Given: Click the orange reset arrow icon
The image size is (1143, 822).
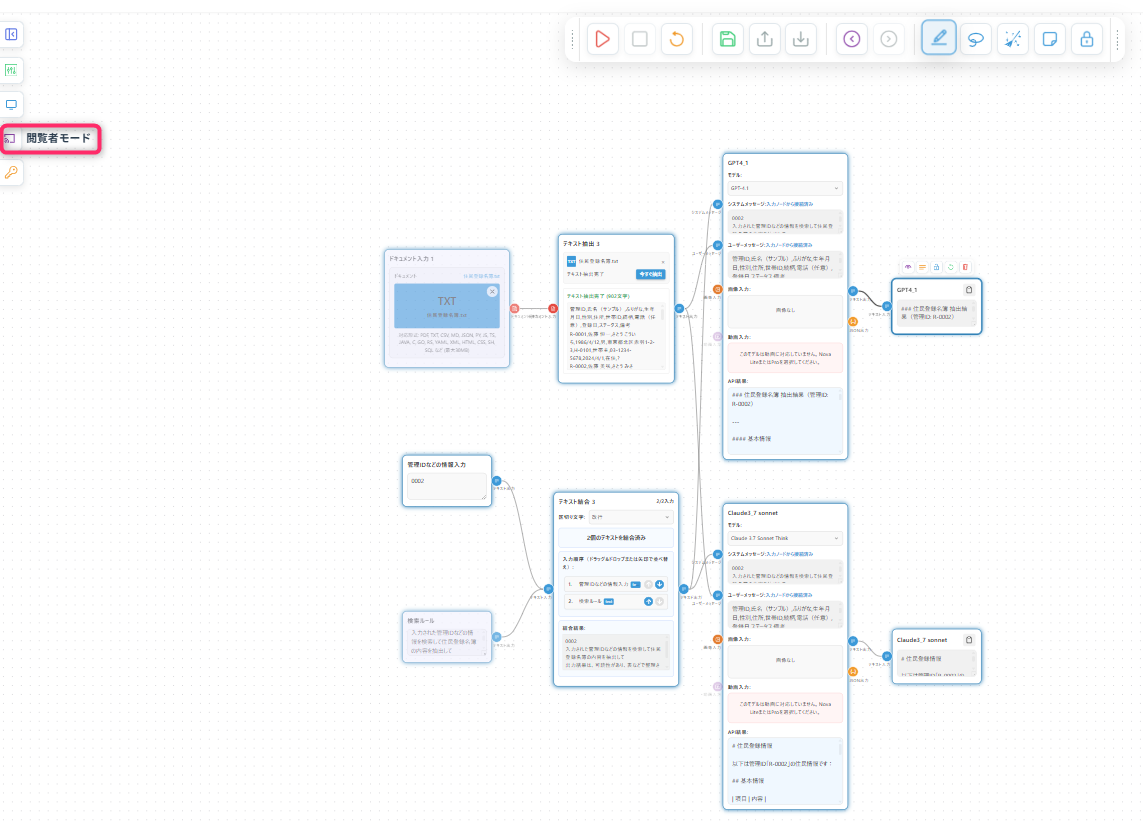Looking at the screenshot, I should coord(676,39).
